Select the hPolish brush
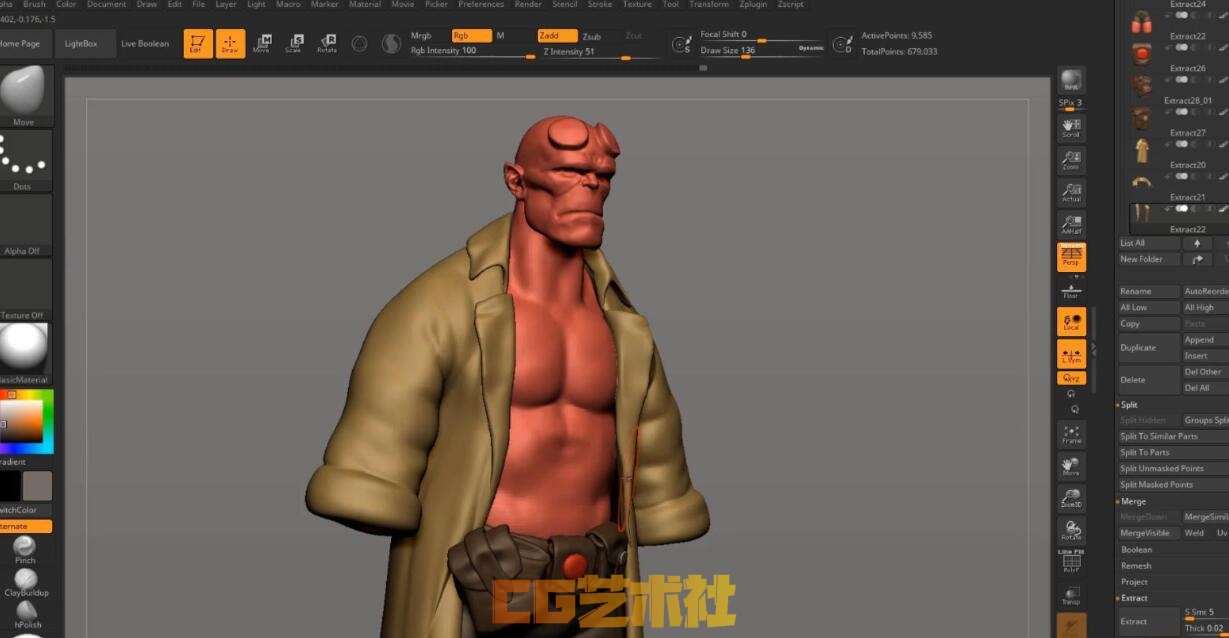Image resolution: width=1229 pixels, height=638 pixels. click(x=25, y=614)
